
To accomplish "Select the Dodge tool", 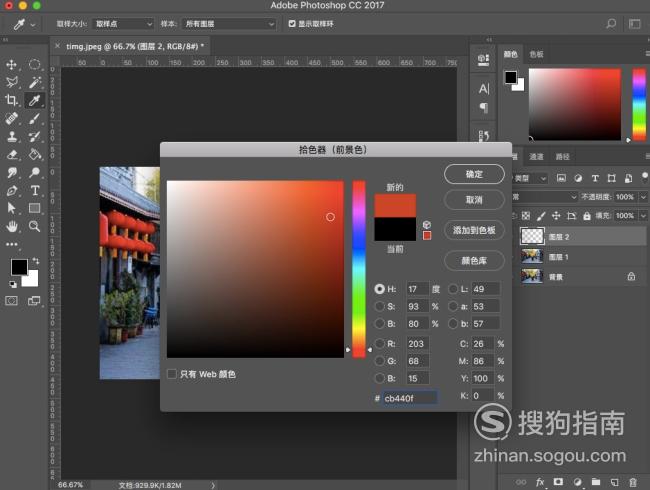I will click(x=34, y=172).
